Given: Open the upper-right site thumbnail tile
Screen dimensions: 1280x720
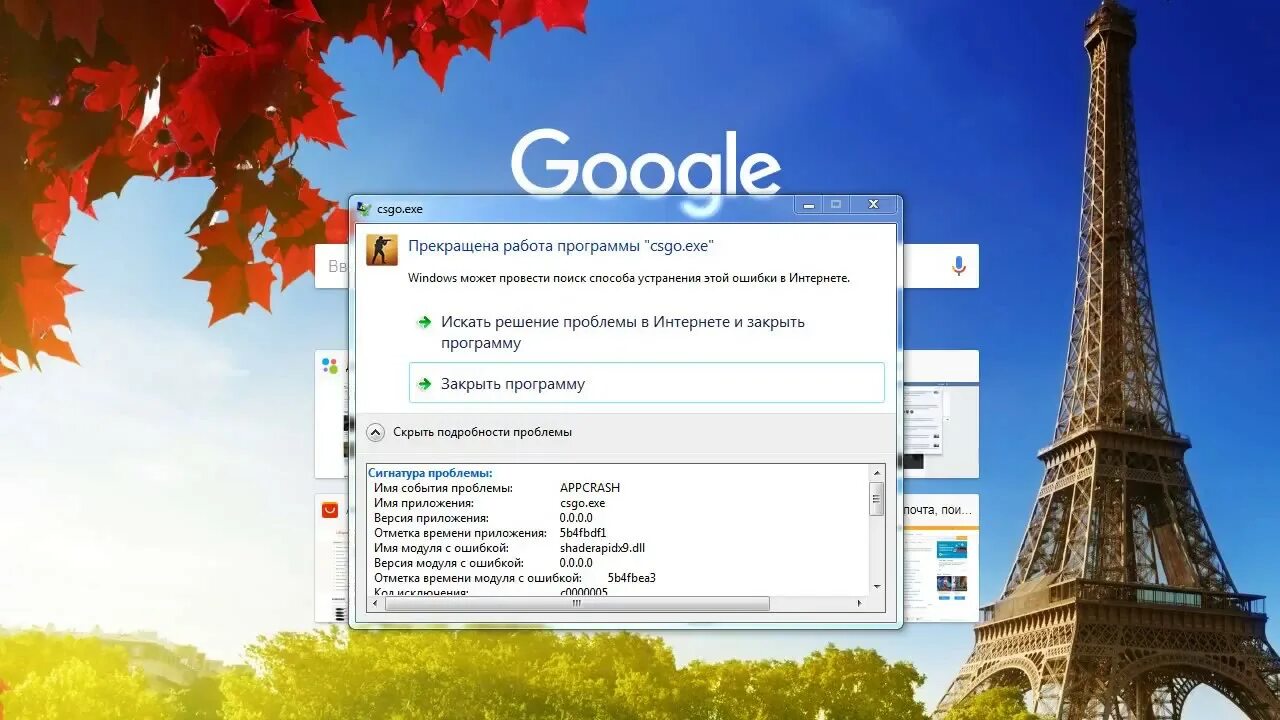Looking at the screenshot, I should pos(940,414).
